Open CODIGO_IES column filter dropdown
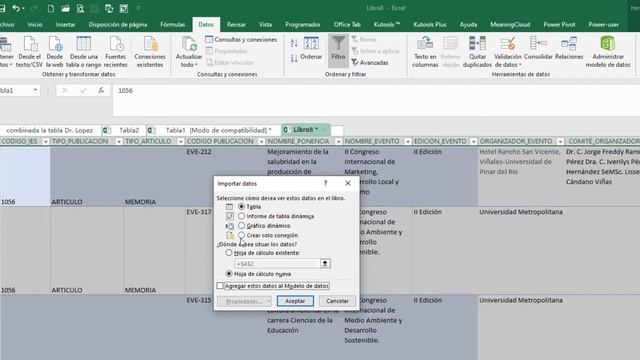 (x=46, y=141)
